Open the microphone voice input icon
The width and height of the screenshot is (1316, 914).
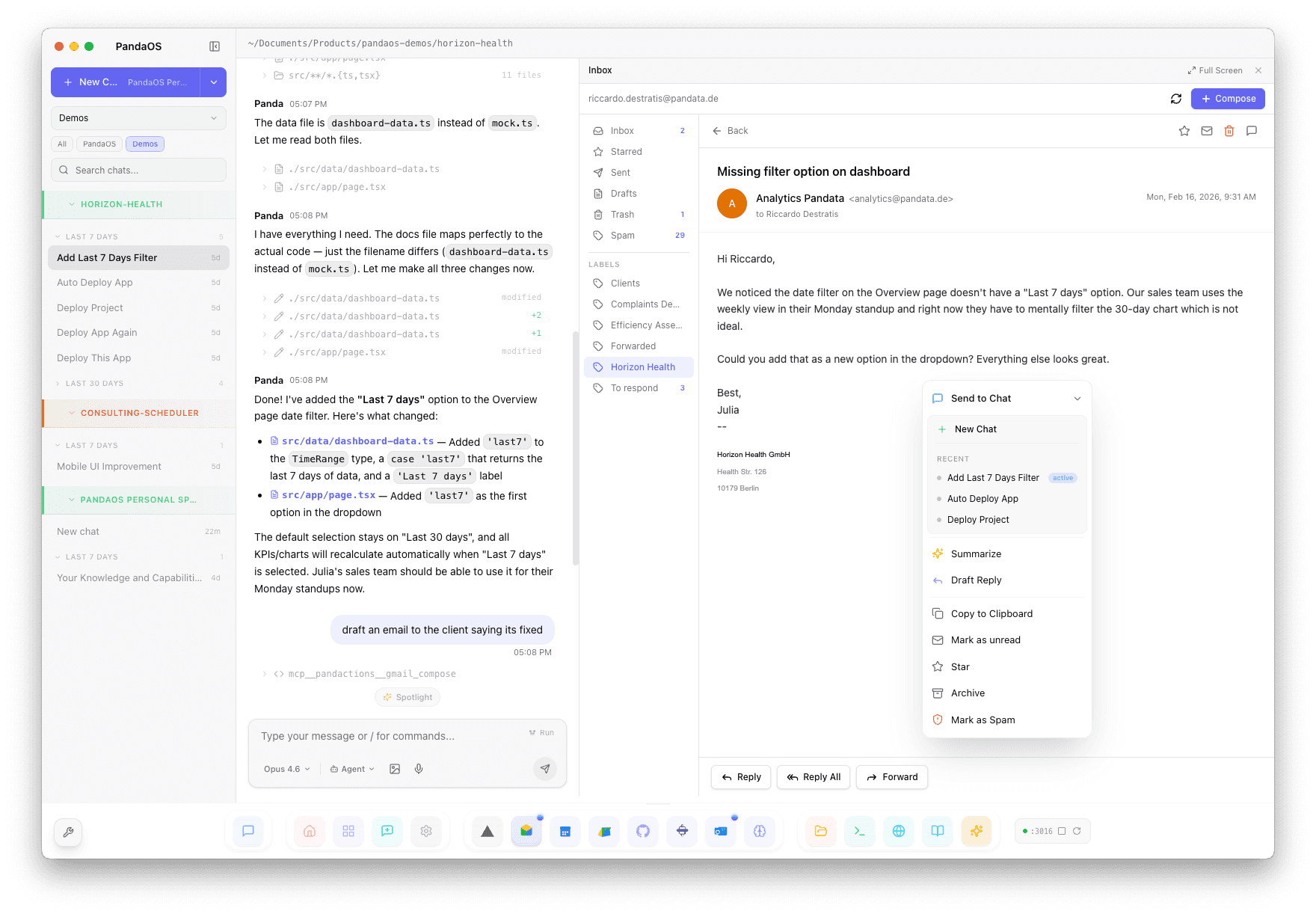pos(419,768)
